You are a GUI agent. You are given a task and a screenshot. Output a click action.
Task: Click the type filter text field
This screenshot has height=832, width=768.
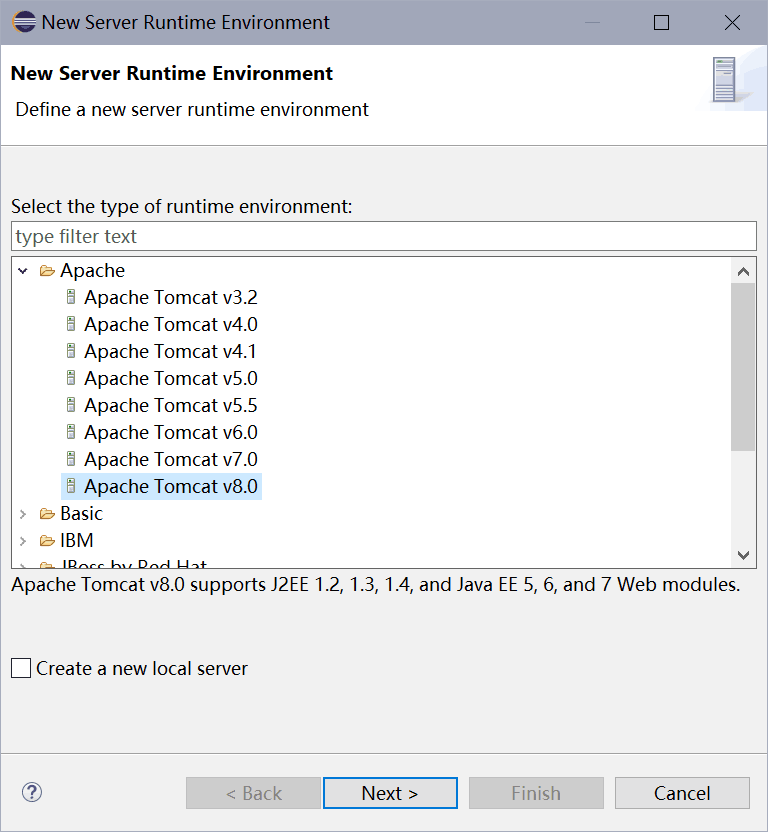pyautogui.click(x=383, y=236)
